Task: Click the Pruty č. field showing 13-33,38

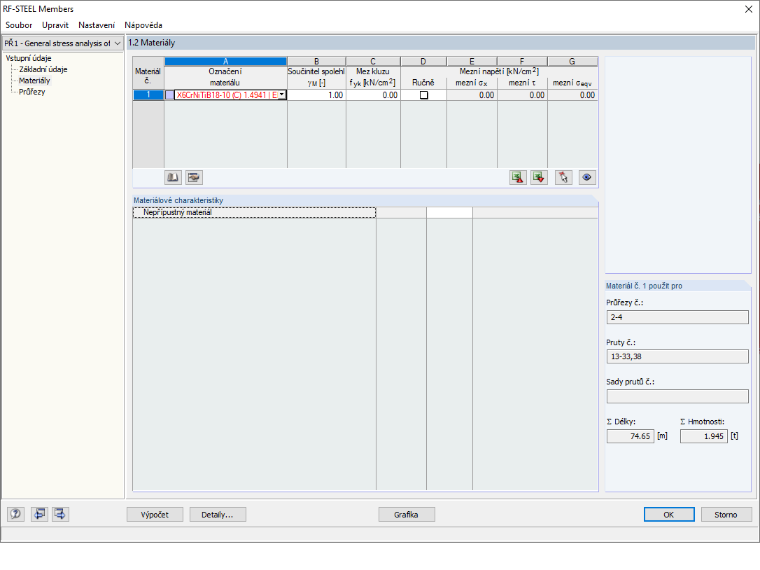Action: coord(677,356)
